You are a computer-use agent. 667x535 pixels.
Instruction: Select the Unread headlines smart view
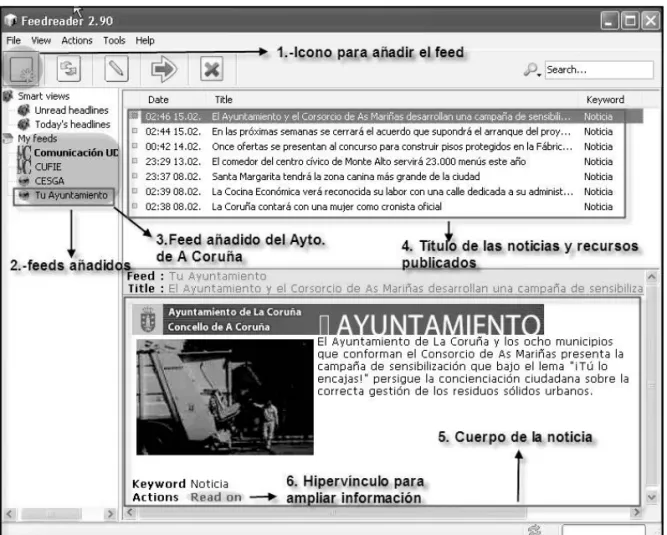point(71,110)
